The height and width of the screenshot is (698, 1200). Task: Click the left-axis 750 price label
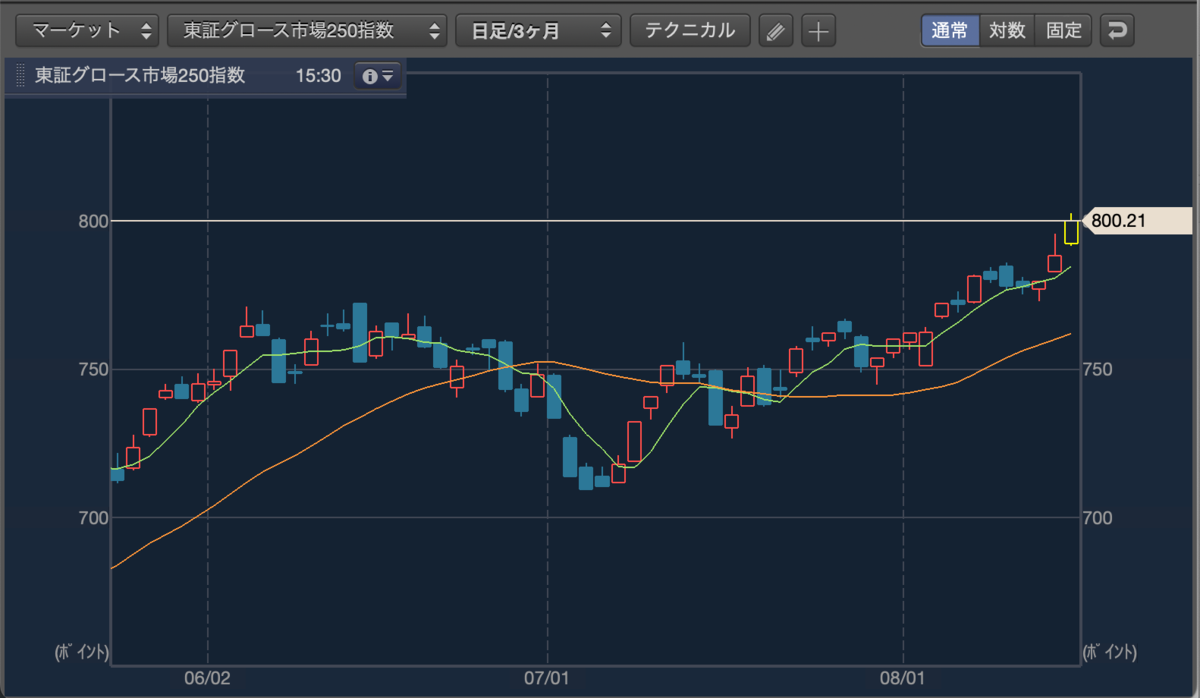pyautogui.click(x=92, y=369)
